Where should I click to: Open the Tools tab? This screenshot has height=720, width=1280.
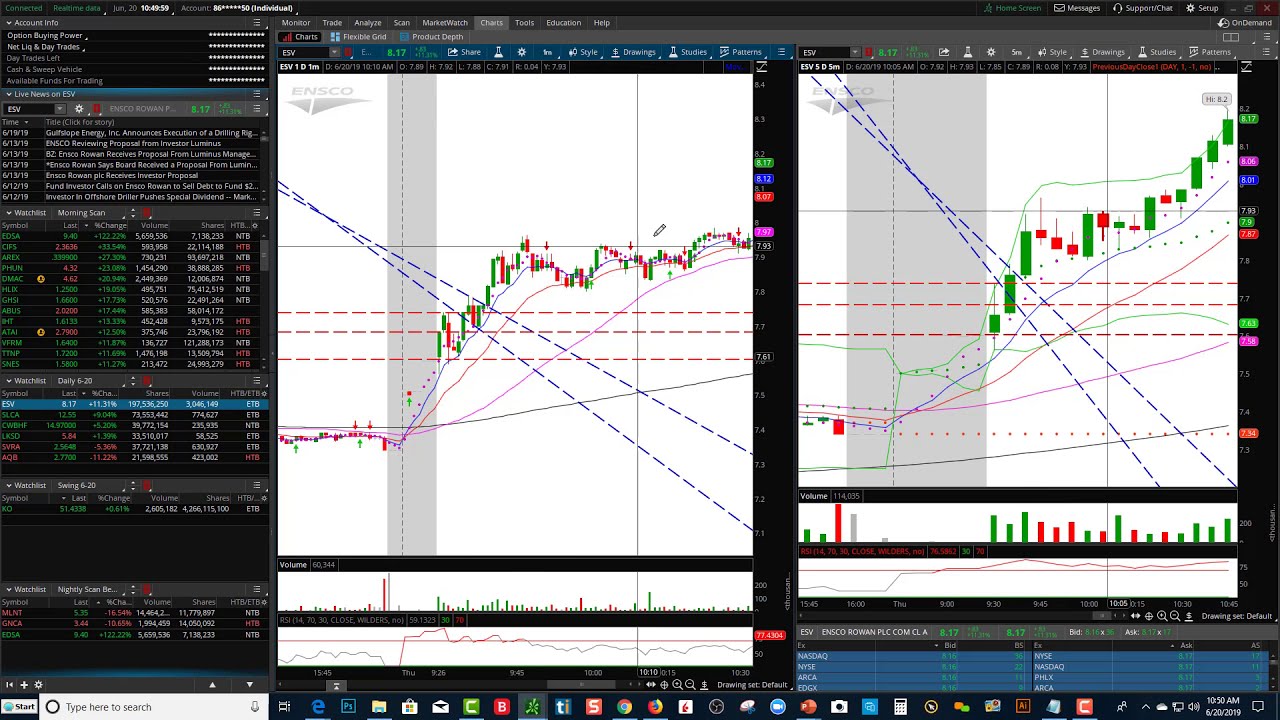click(x=524, y=22)
